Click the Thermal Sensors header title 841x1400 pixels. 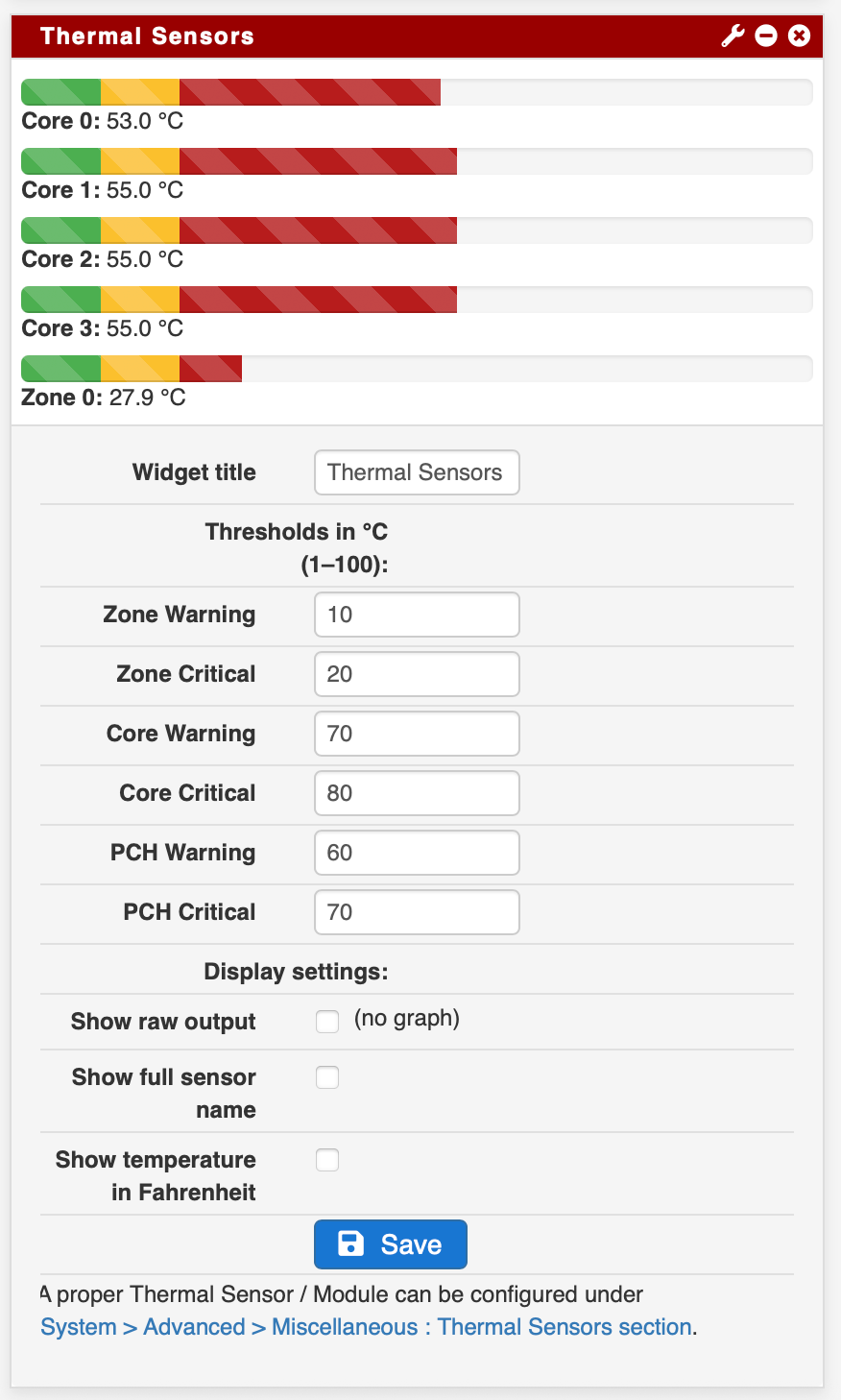click(148, 36)
